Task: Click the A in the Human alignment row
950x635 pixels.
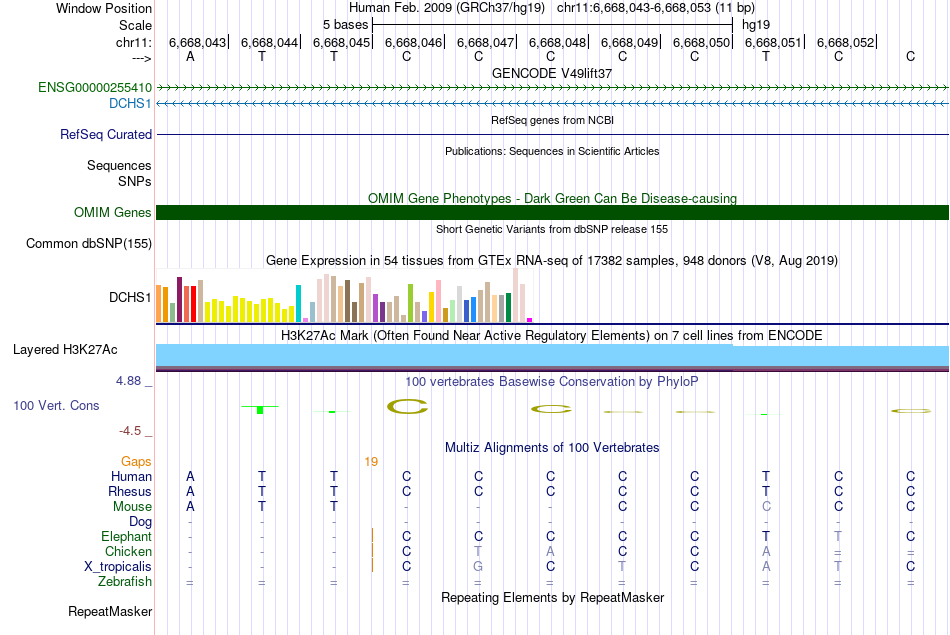Action: point(190,477)
